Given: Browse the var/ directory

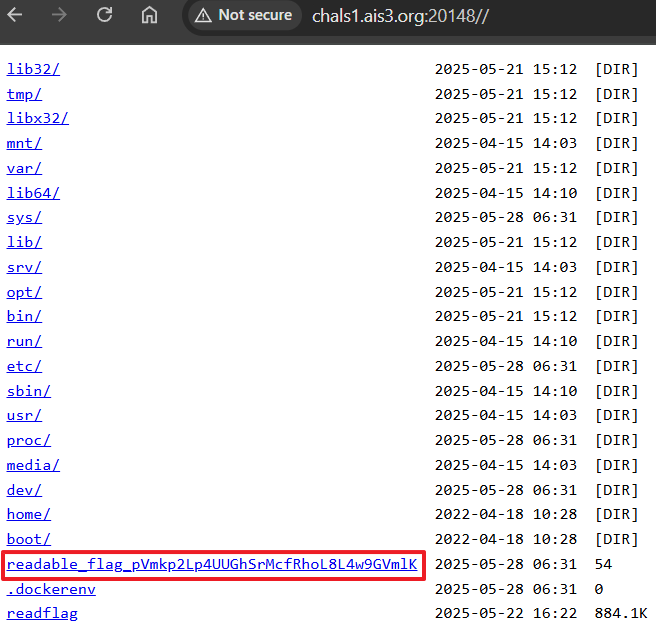Looking at the screenshot, I should click(x=24, y=168).
